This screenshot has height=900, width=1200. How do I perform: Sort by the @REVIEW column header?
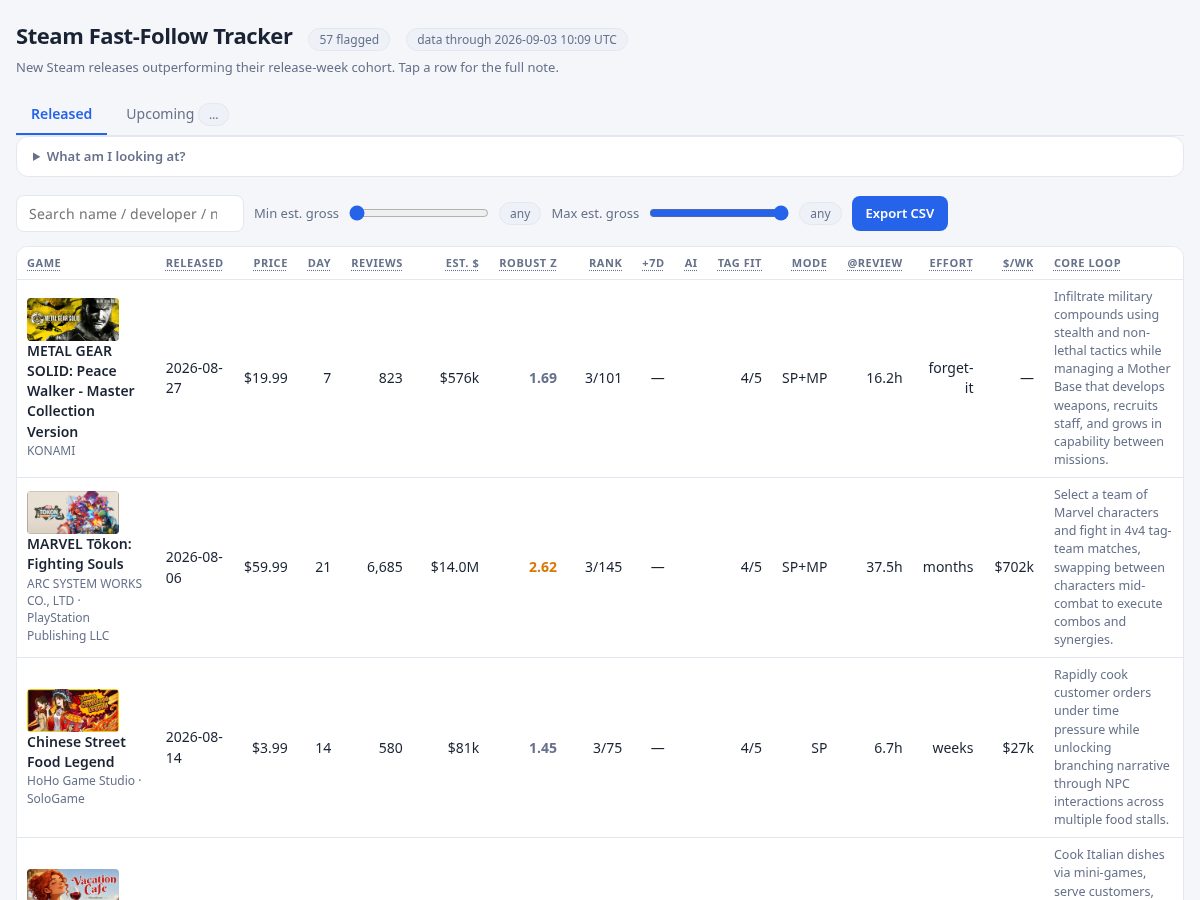[x=875, y=263]
